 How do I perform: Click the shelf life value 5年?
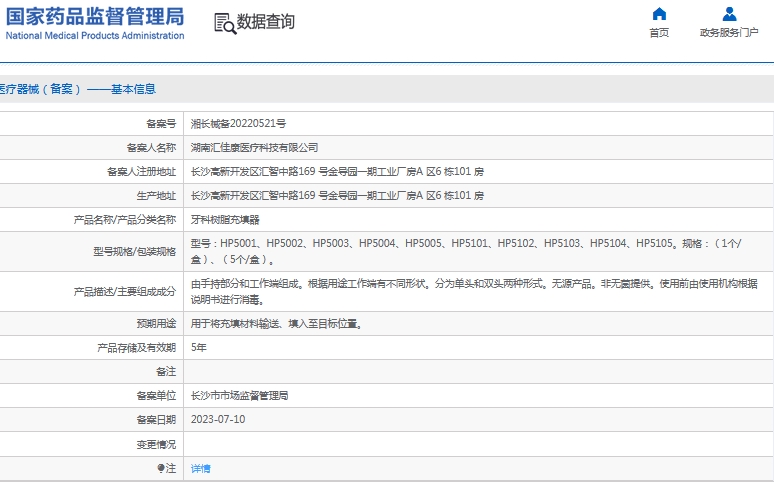pos(198,347)
